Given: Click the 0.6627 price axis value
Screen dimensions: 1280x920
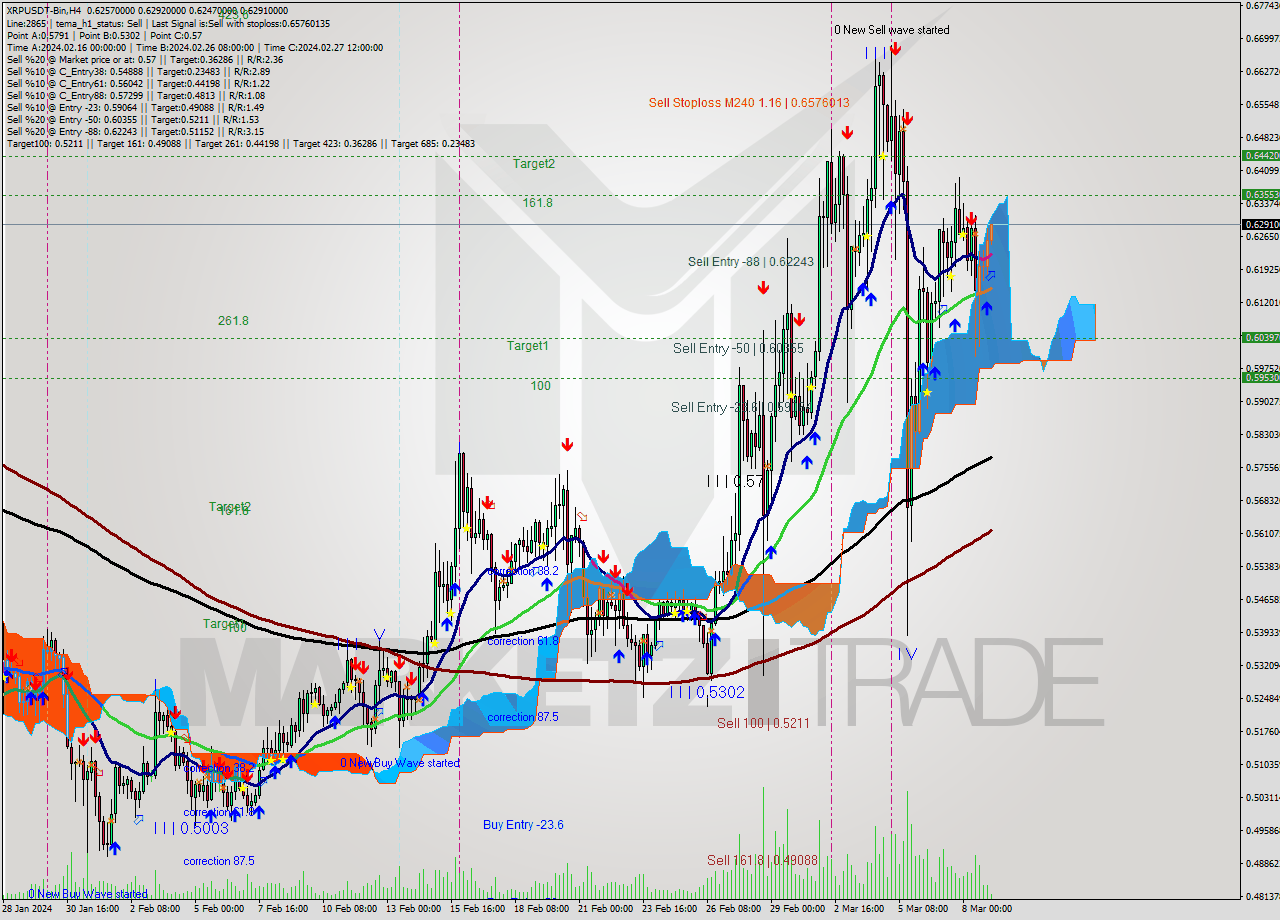Looking at the screenshot, I should tap(1262, 71).
